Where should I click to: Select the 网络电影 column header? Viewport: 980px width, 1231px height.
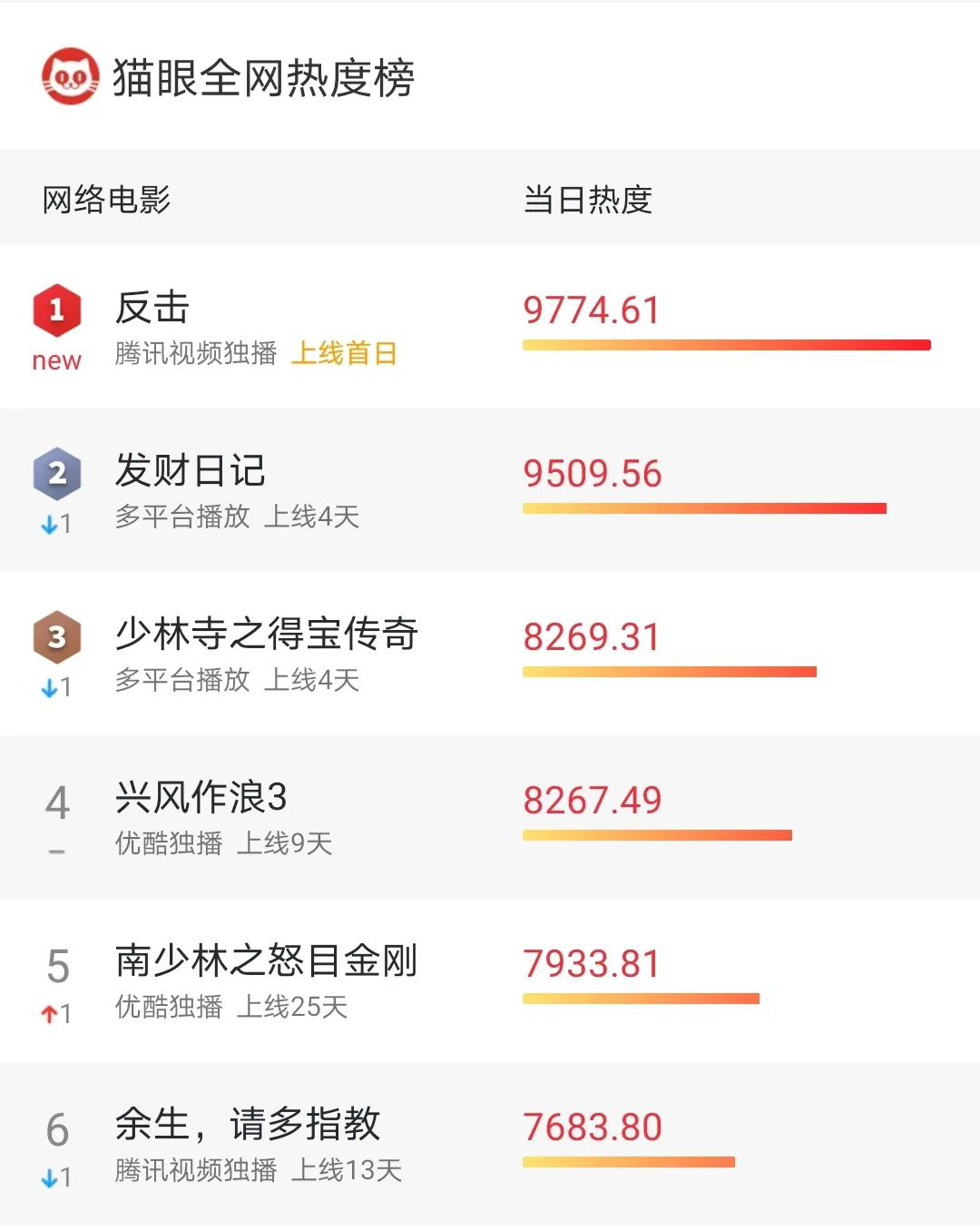(106, 200)
